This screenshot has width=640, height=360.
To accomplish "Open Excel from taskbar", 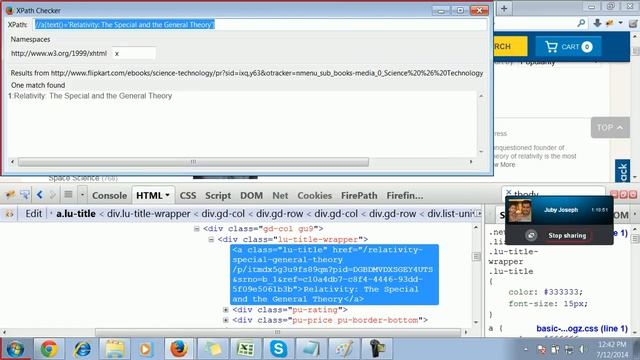I will tap(245, 349).
